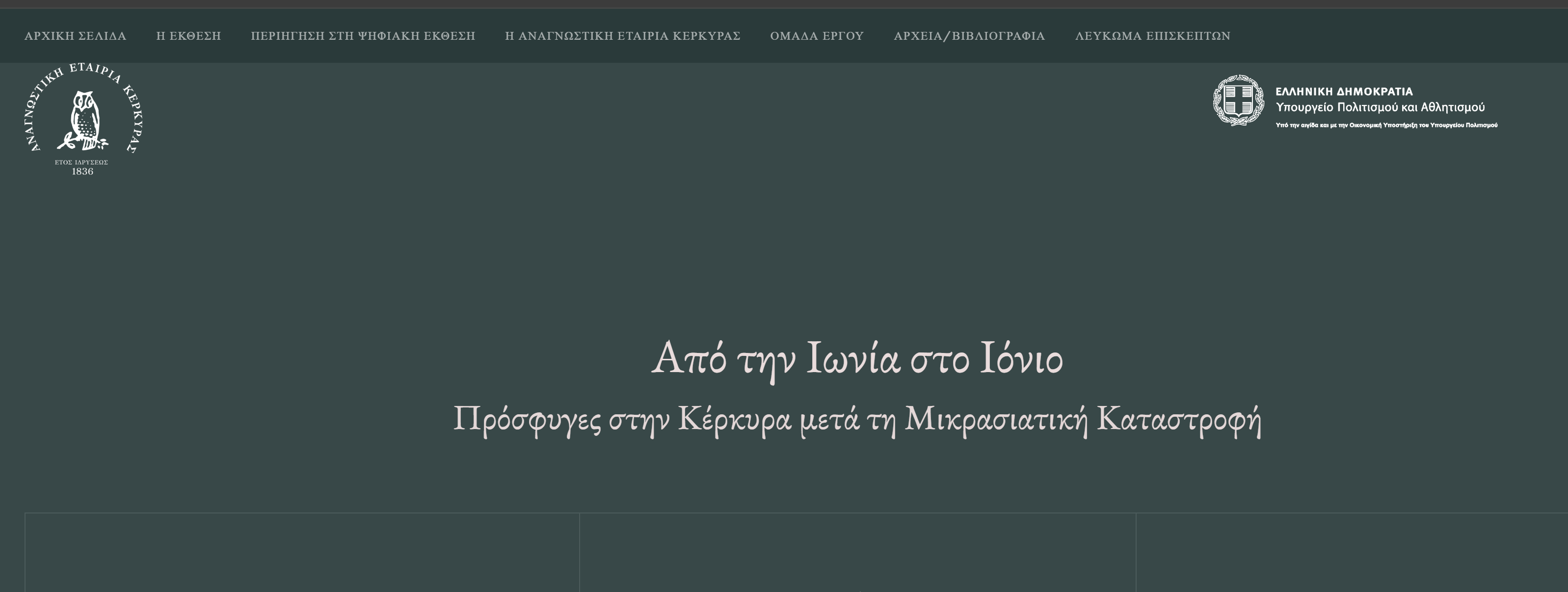
Task: Click the left empty content panel
Action: point(302,552)
